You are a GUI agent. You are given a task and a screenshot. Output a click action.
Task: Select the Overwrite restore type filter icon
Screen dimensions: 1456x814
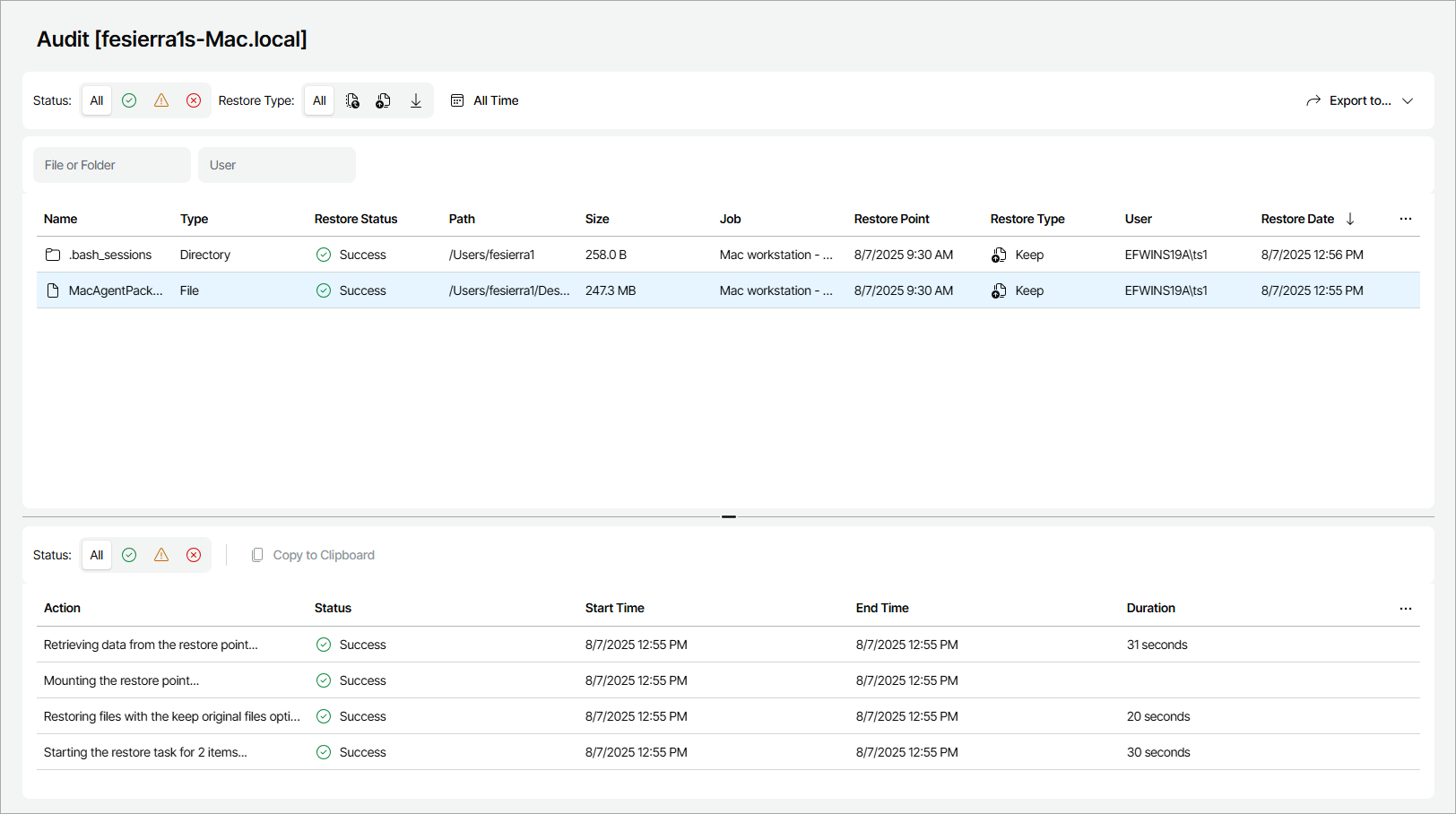352,100
